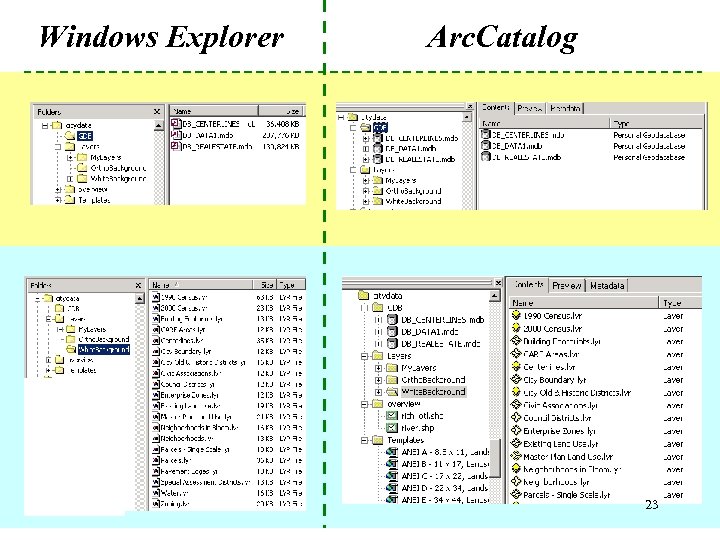This screenshot has width=720, height=540.
Task: Expand MyLayers folder in lower ArcCatalog tree
Action: 378,368
